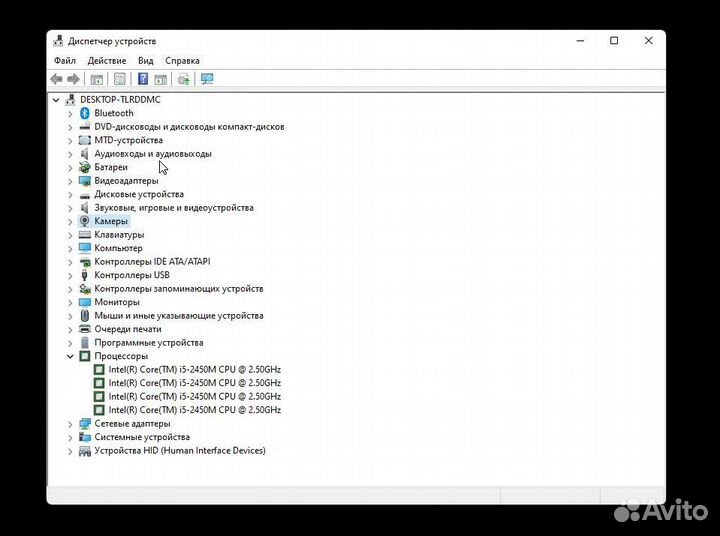Open the Справка menu
Image resolution: width=720 pixels, height=536 pixels.
[x=182, y=61]
